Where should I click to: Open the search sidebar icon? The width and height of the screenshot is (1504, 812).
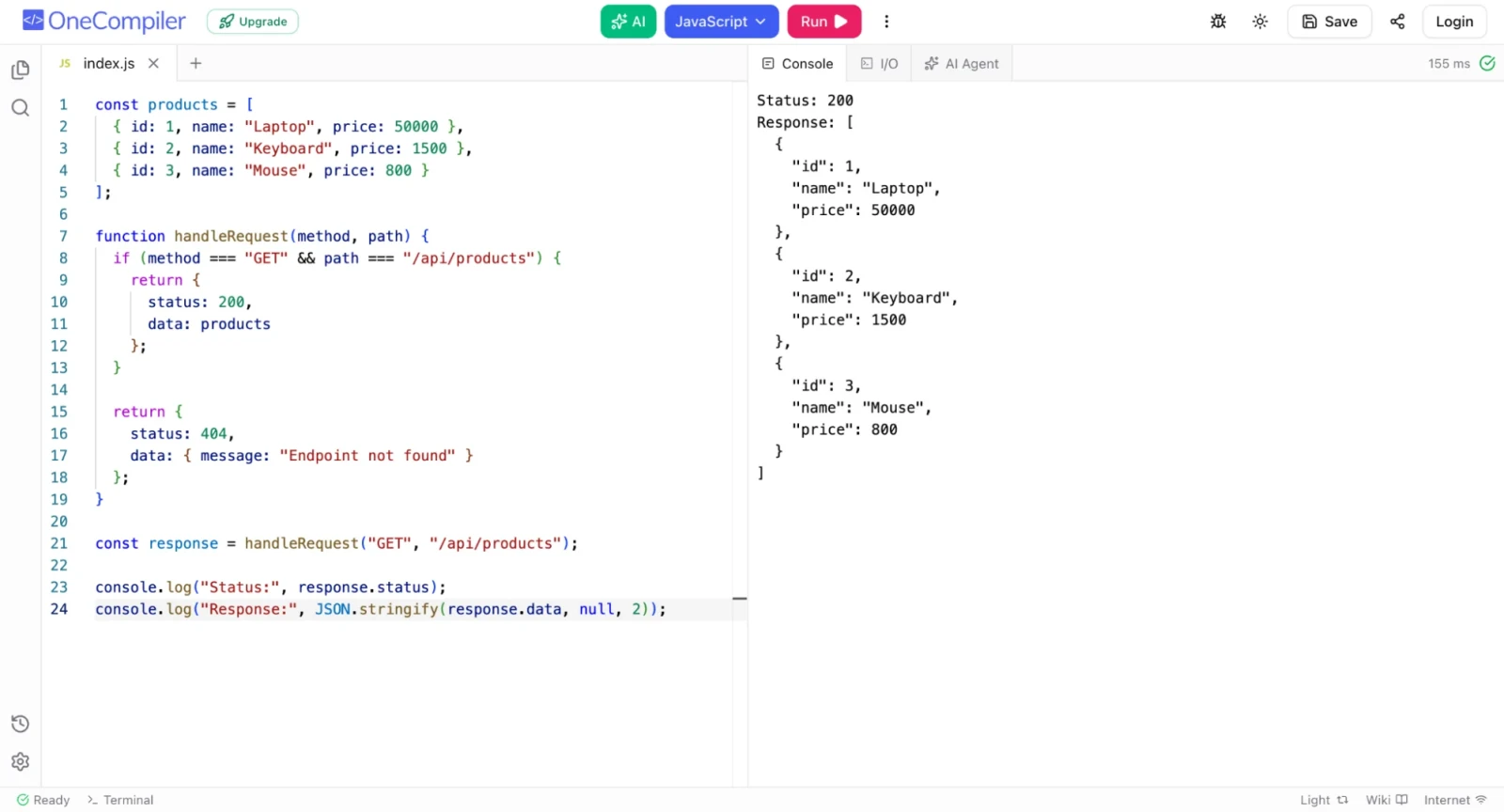20,108
